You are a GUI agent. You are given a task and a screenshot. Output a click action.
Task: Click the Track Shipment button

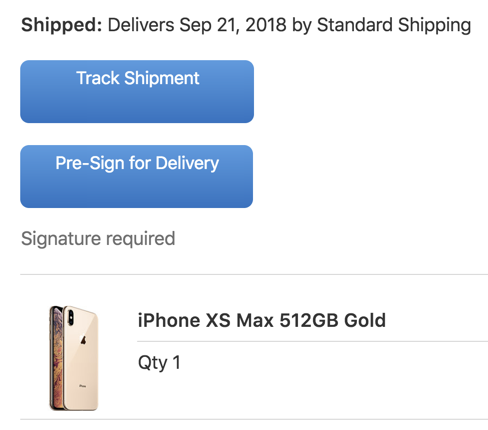tap(137, 91)
